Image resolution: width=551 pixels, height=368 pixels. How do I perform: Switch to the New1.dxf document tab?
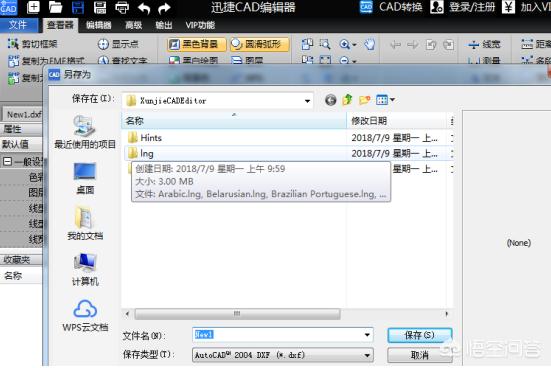[x=23, y=115]
